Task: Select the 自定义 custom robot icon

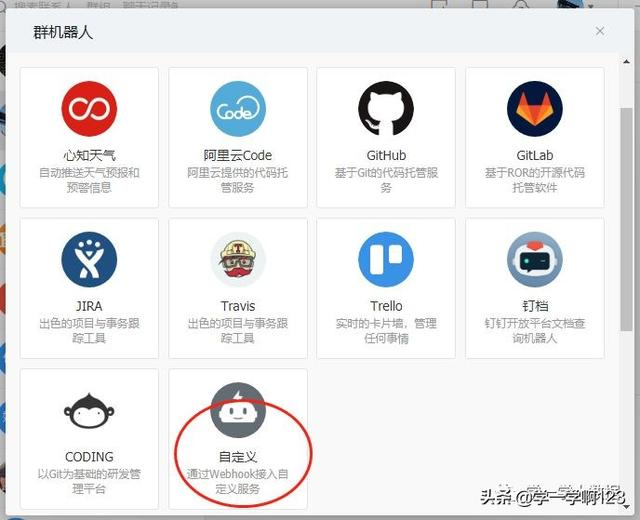Action: (238, 411)
